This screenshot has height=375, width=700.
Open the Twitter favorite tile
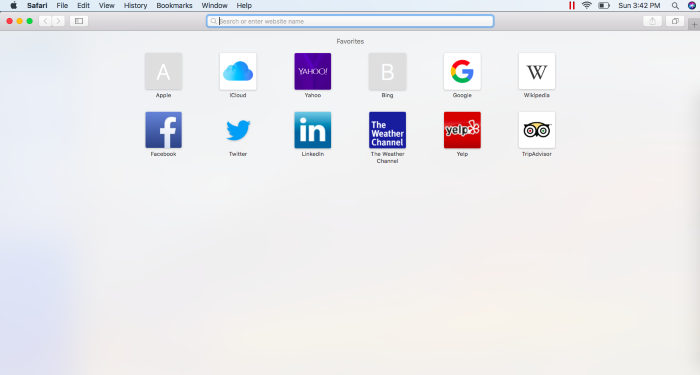click(238, 130)
